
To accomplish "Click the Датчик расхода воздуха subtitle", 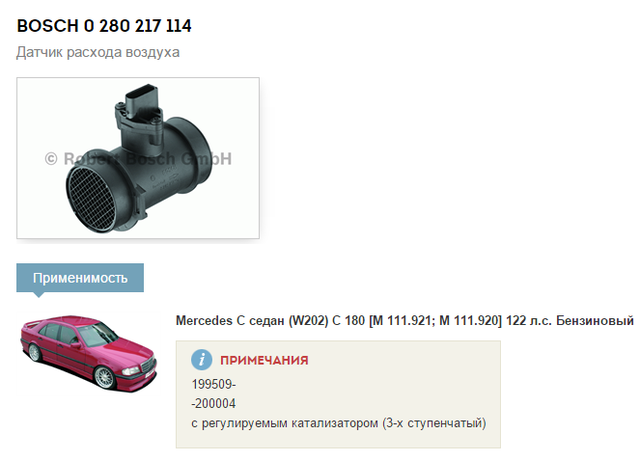I will pyautogui.click(x=98, y=52).
